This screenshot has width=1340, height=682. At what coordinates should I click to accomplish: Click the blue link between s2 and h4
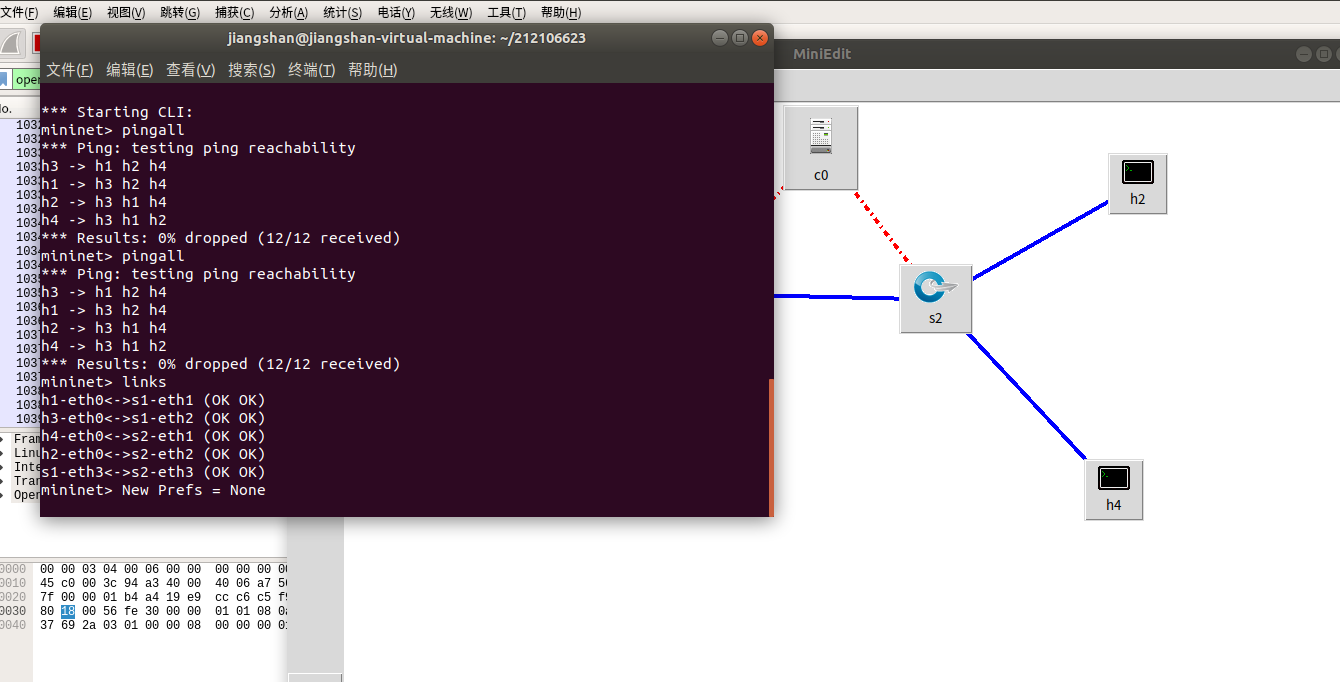coord(1026,396)
